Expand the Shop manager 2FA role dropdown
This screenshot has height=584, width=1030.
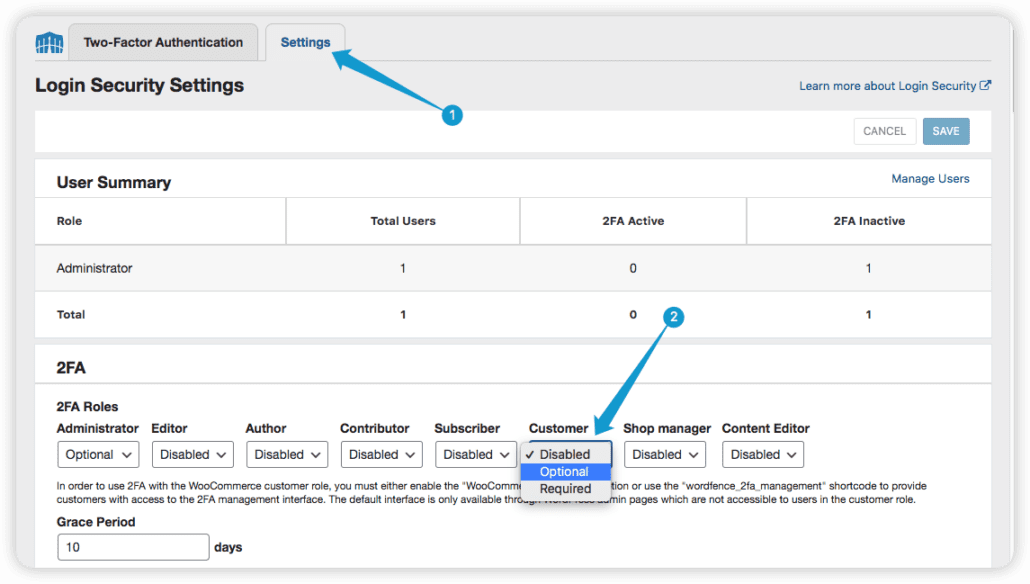(665, 455)
